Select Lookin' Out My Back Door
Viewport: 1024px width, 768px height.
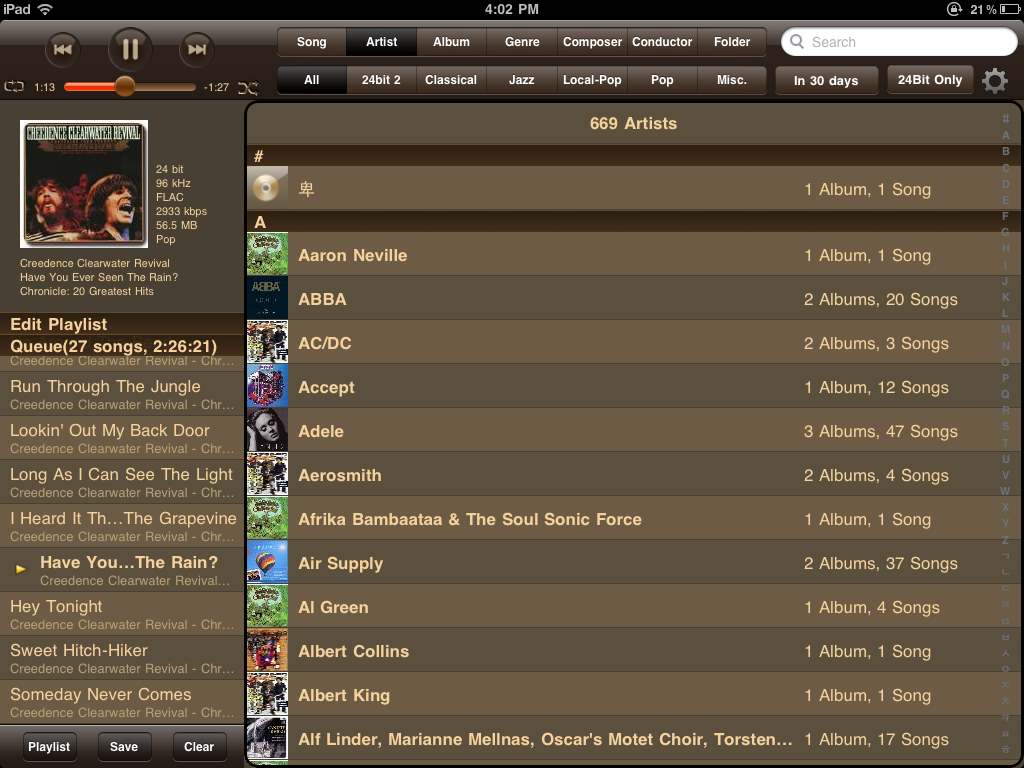(x=122, y=438)
